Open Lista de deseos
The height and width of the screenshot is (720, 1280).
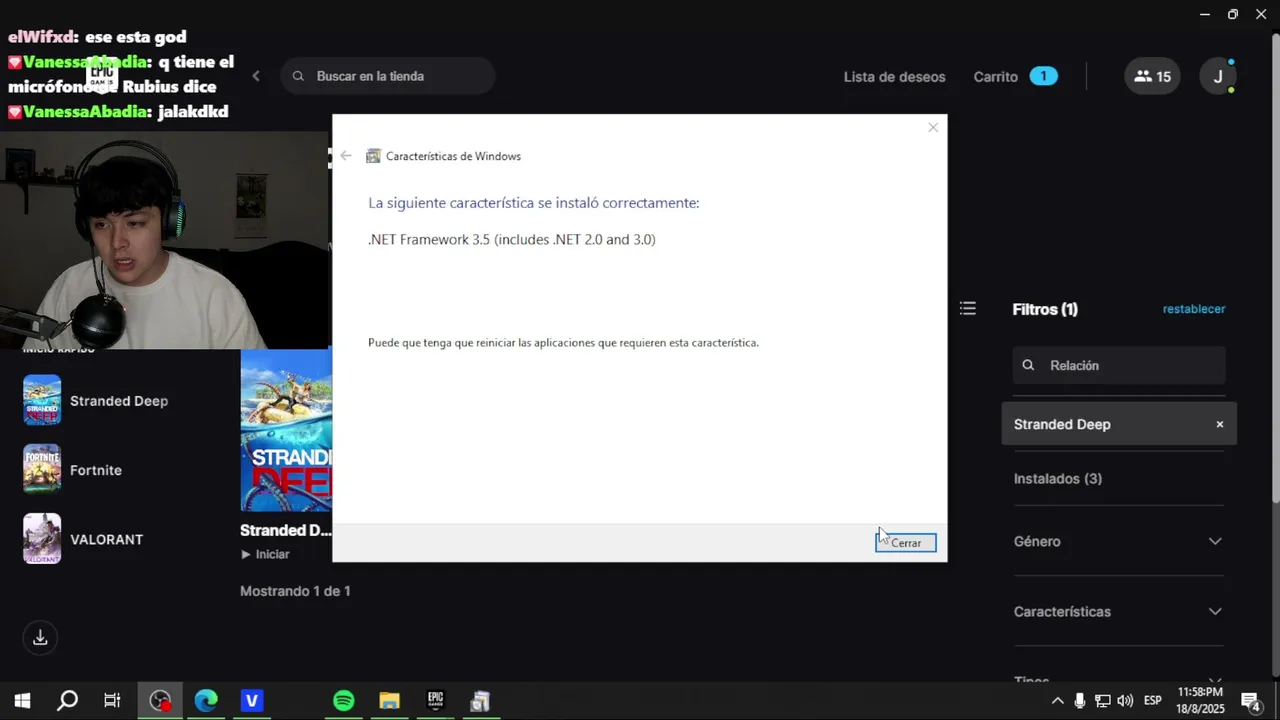894,77
